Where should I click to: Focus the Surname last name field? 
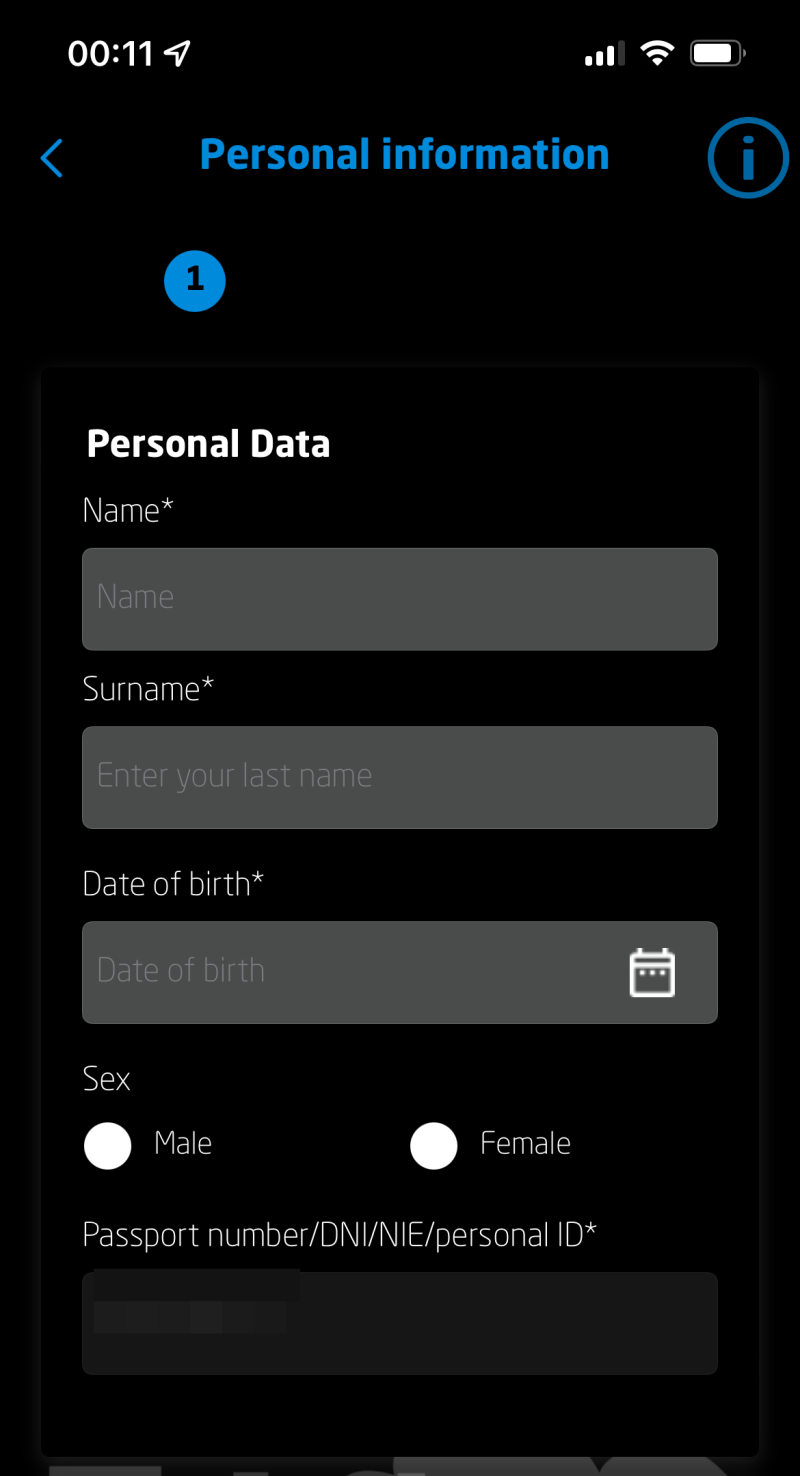(400, 777)
